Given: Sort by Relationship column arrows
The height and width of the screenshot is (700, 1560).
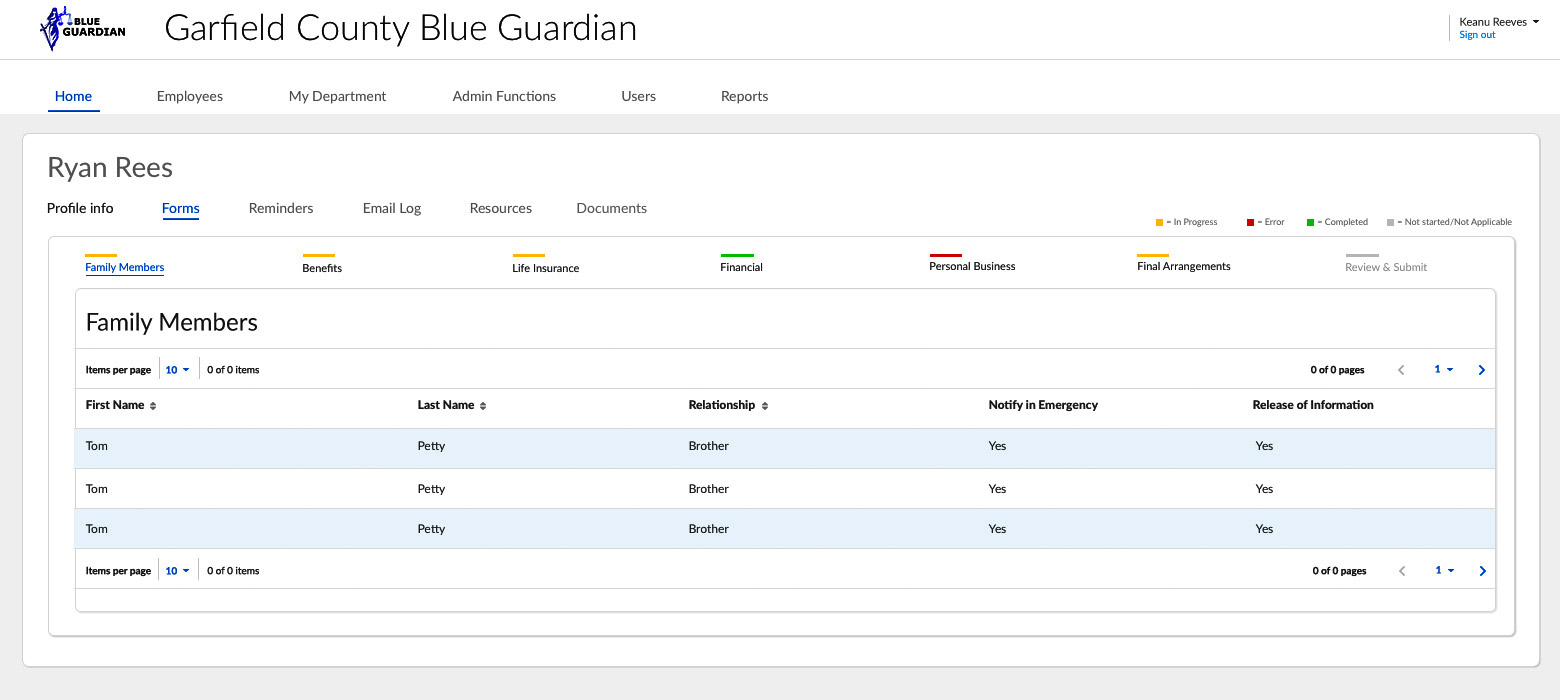Looking at the screenshot, I should coord(765,406).
